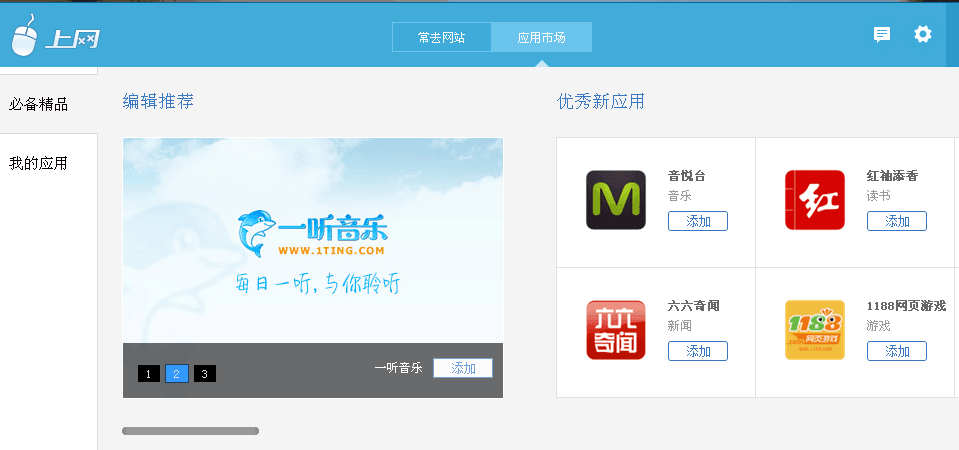Screen dimensions: 959x450
Task: Open the feedback message icon
Action: pos(881,35)
